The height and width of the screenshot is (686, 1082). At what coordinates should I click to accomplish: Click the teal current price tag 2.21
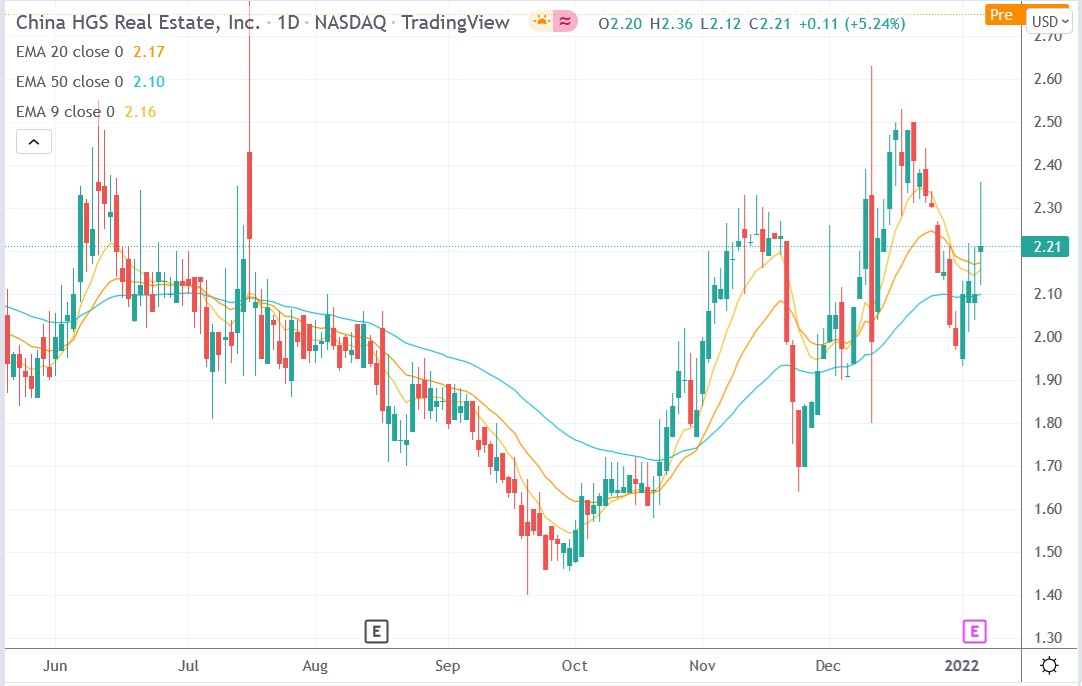tap(1046, 246)
